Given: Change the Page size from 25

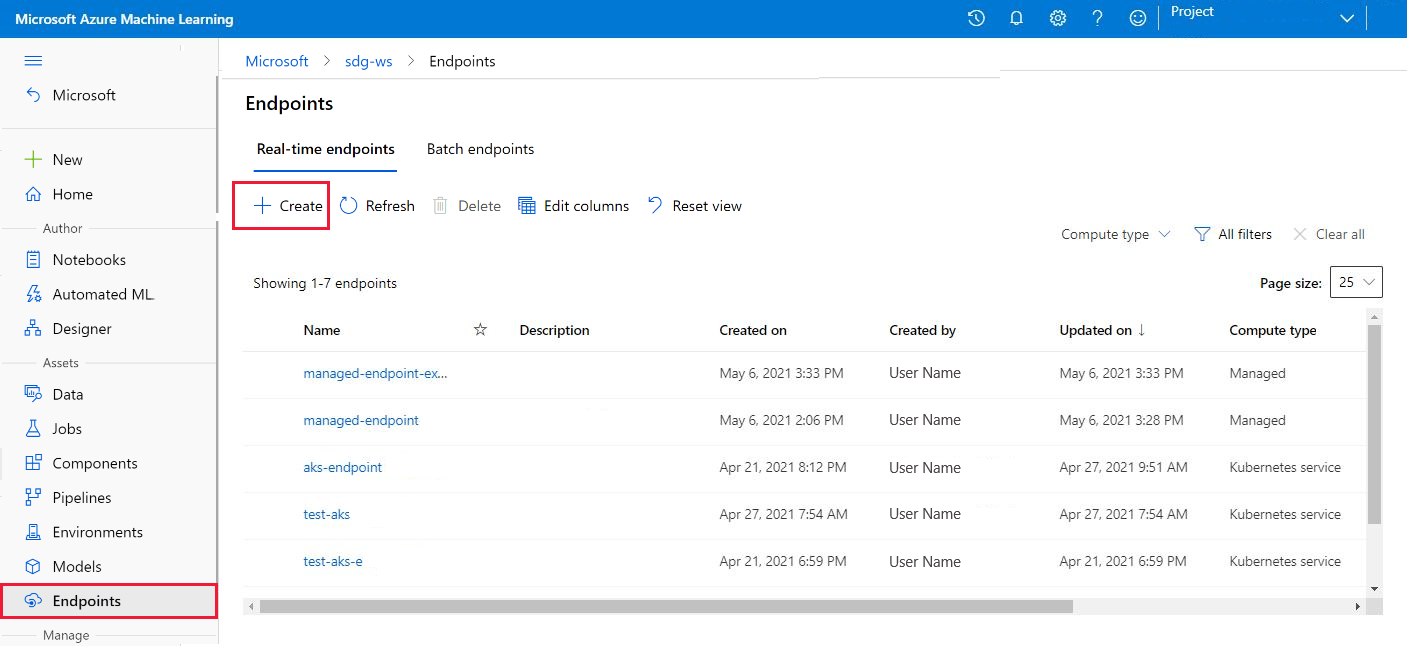Looking at the screenshot, I should (x=1356, y=281).
